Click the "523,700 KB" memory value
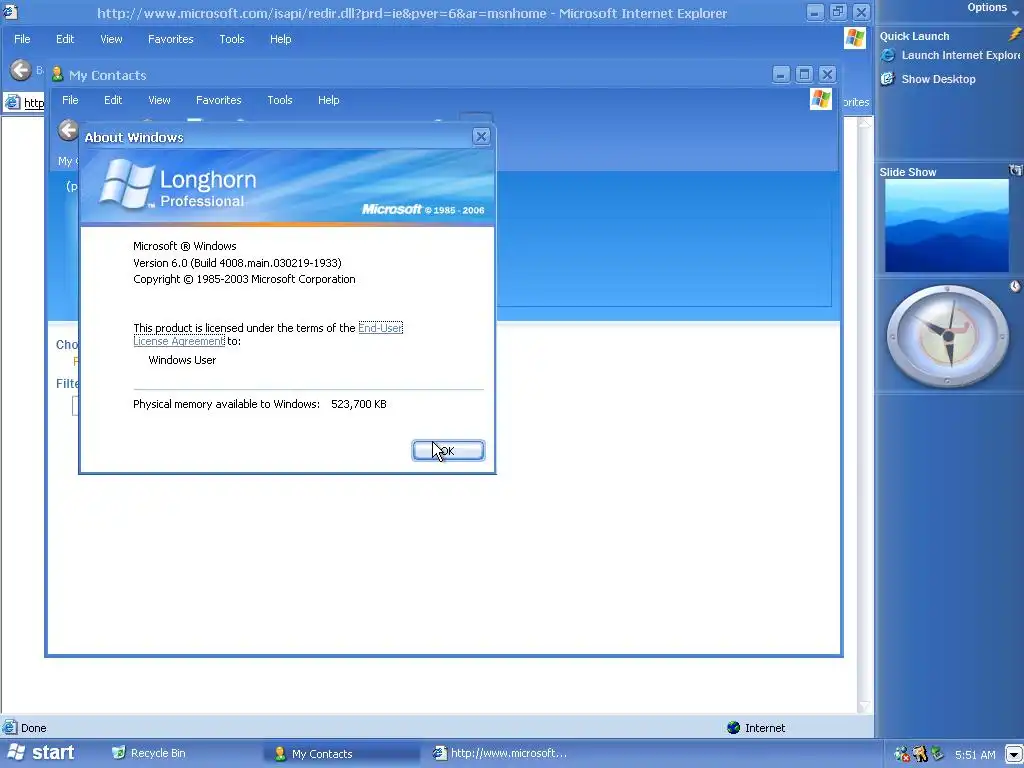The width and height of the screenshot is (1024, 768). (x=359, y=404)
